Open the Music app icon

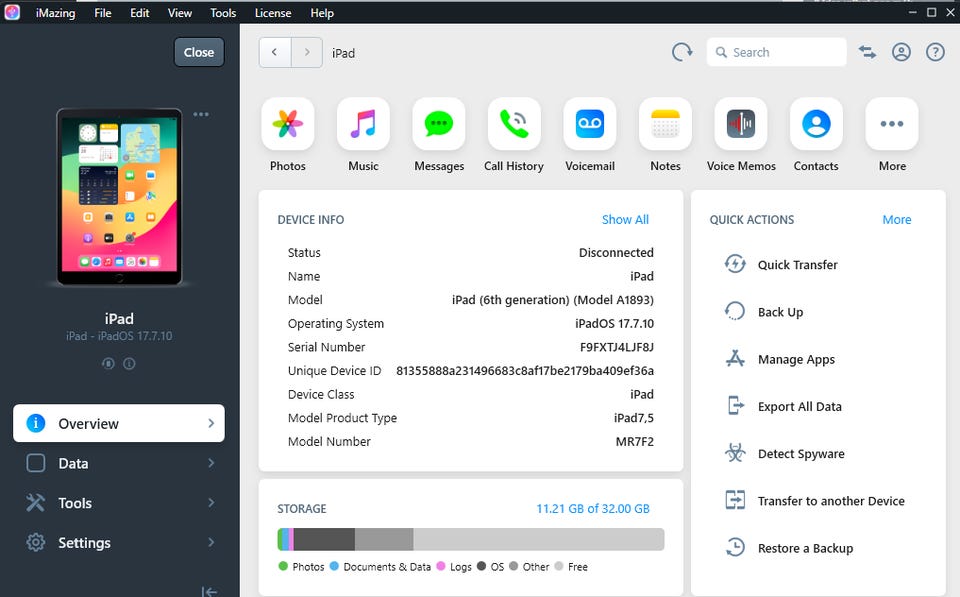[363, 124]
